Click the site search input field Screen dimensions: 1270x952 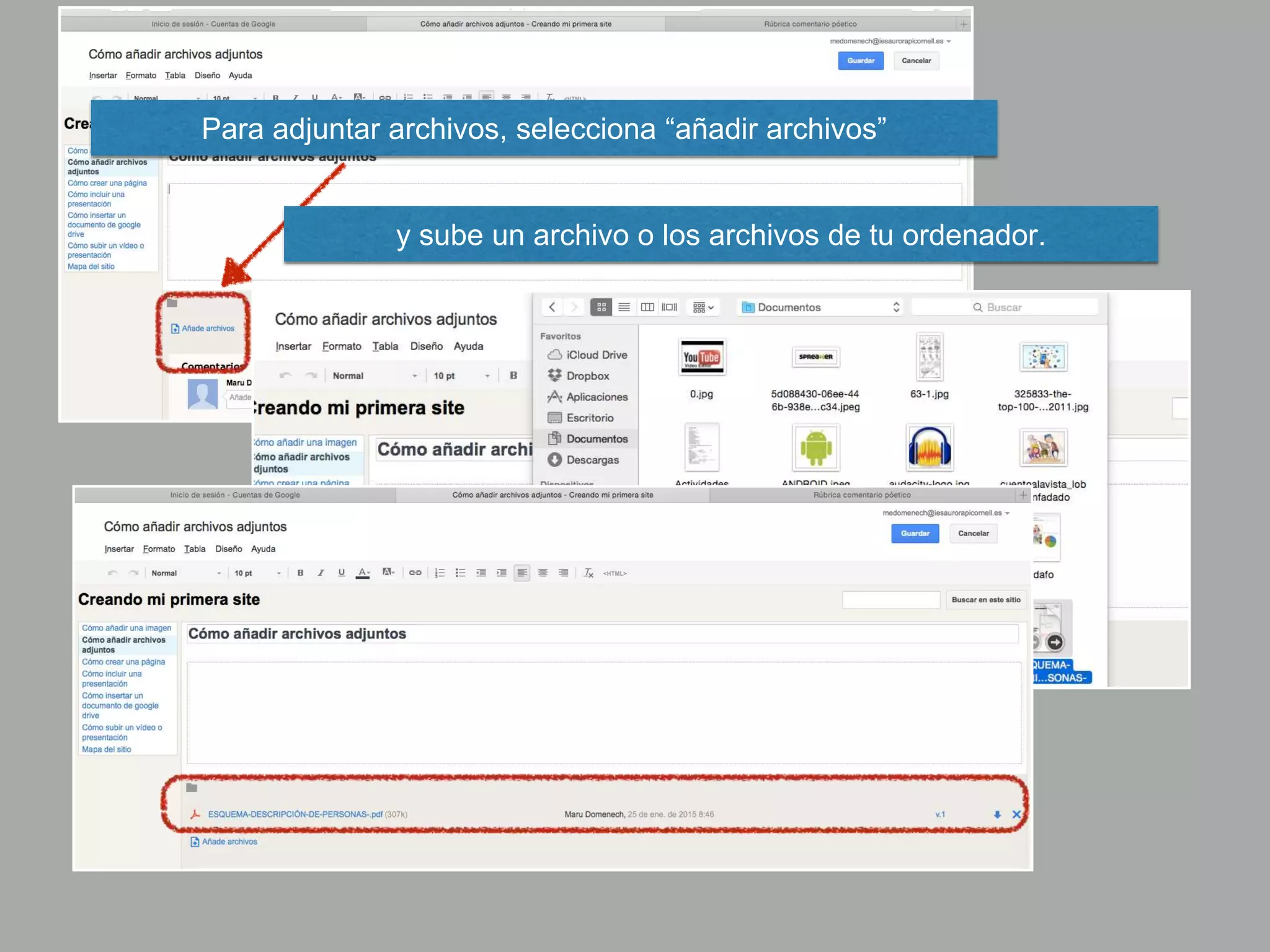(890, 600)
